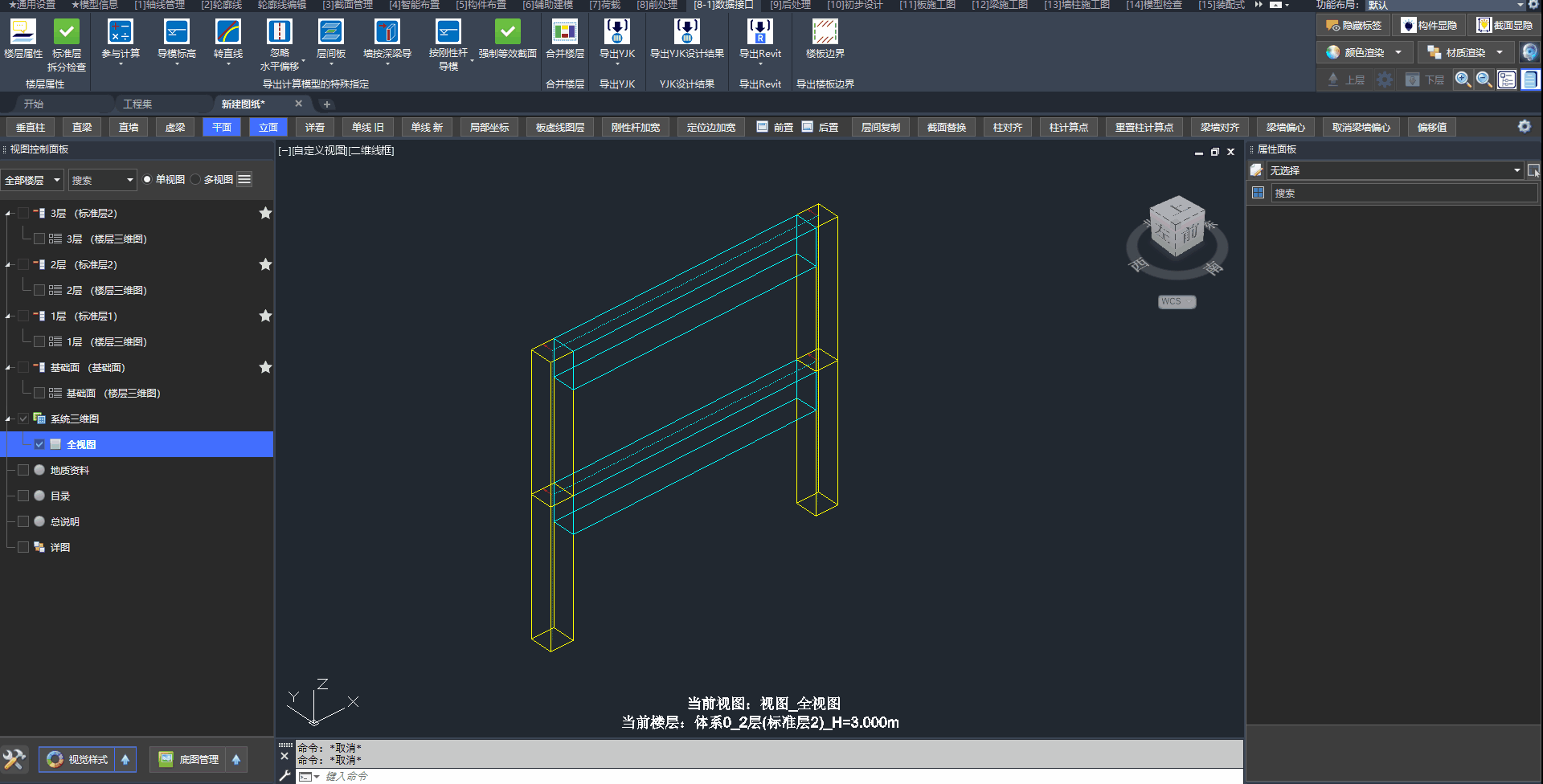Viewport: 1543px width, 784px height.
Task: Open the 转直线 tool
Action: coord(228,33)
